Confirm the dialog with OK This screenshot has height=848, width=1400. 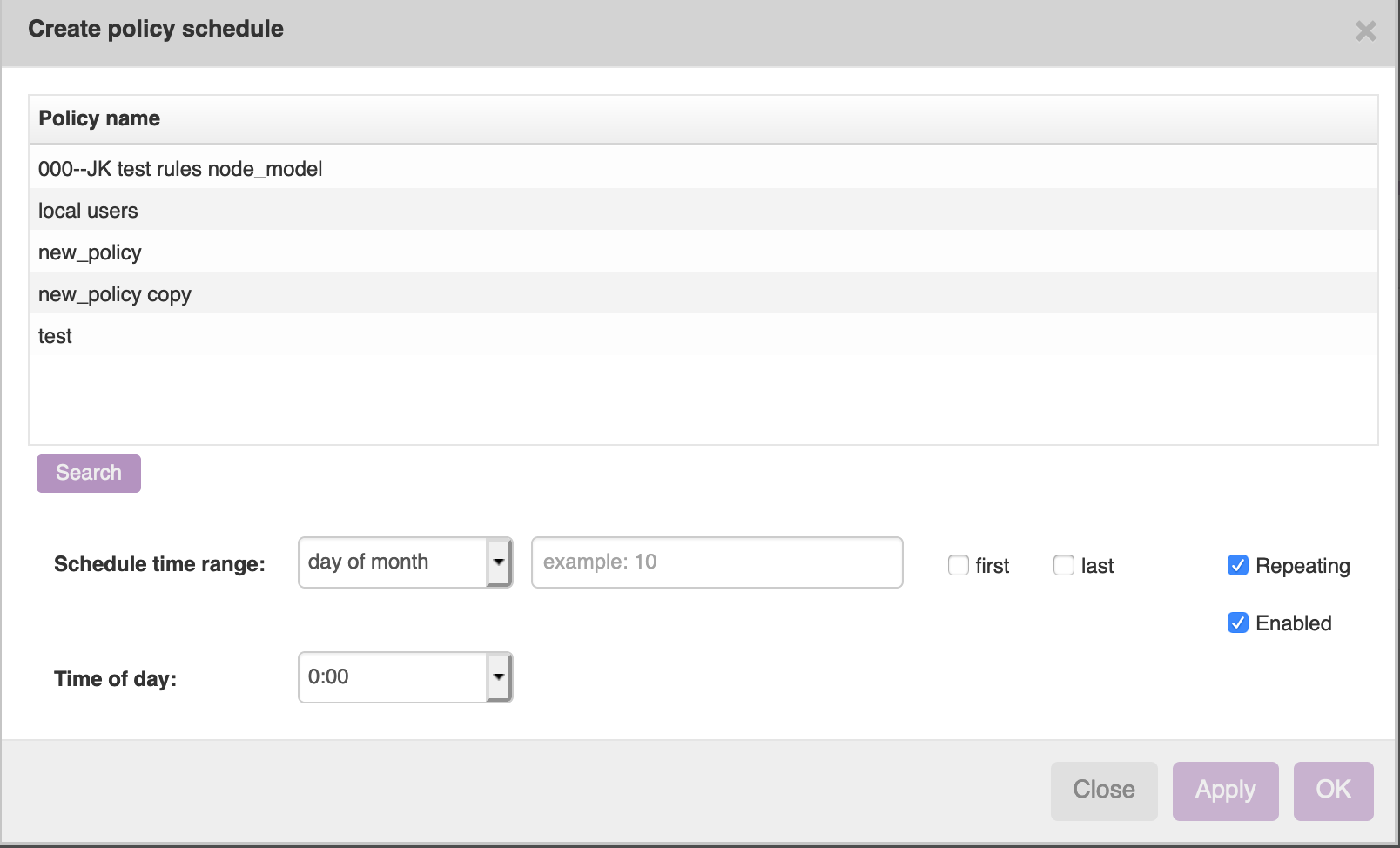[x=1333, y=791]
